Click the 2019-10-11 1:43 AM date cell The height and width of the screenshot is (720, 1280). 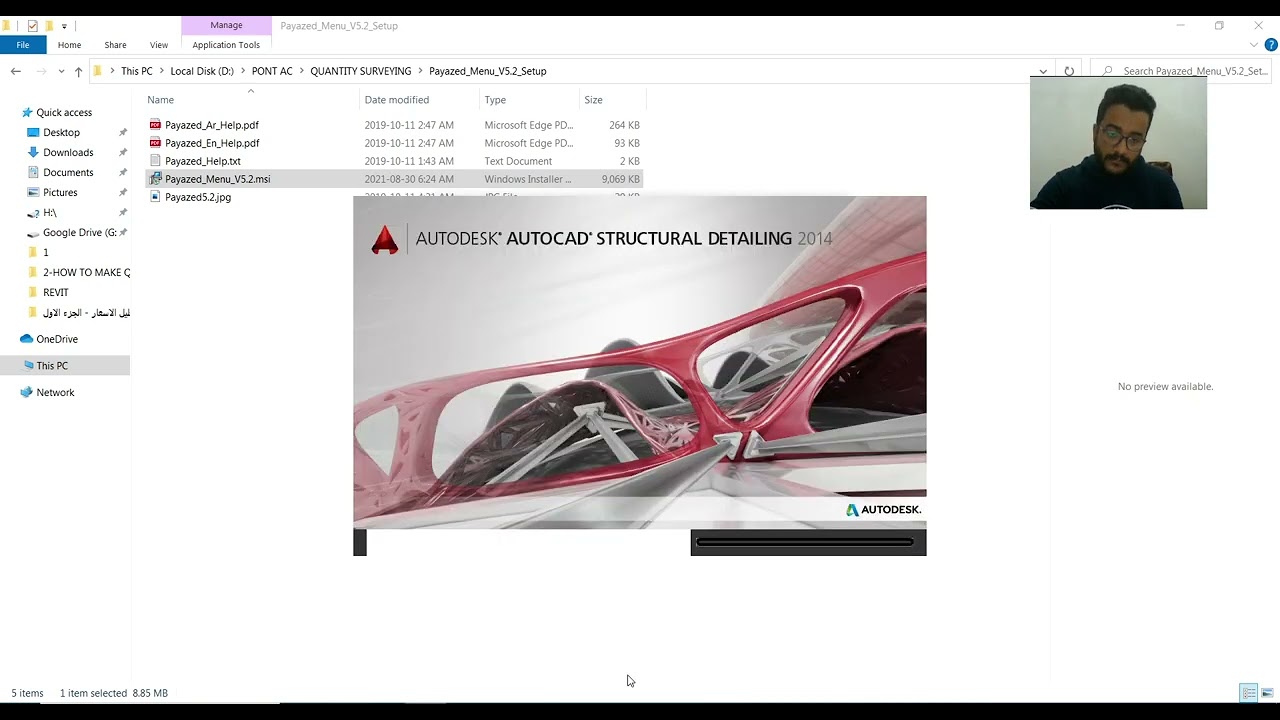click(x=409, y=161)
